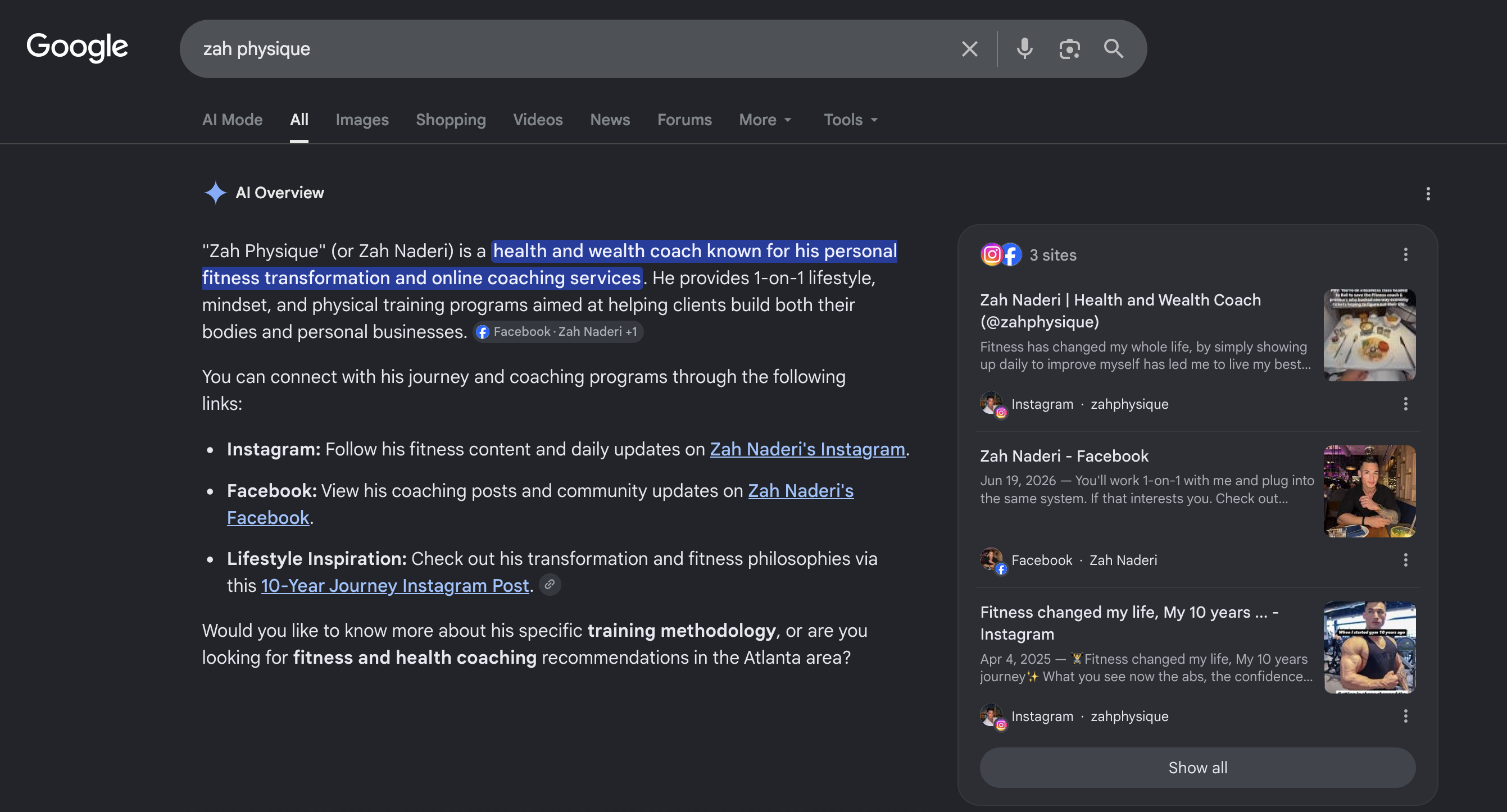Click profile avatar beside 'Facebook · Zah Naderi'
1507x812 pixels.
[992, 560]
